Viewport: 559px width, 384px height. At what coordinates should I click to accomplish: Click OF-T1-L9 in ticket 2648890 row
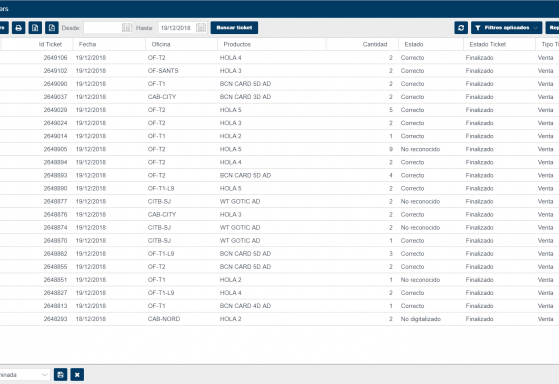[161, 188]
